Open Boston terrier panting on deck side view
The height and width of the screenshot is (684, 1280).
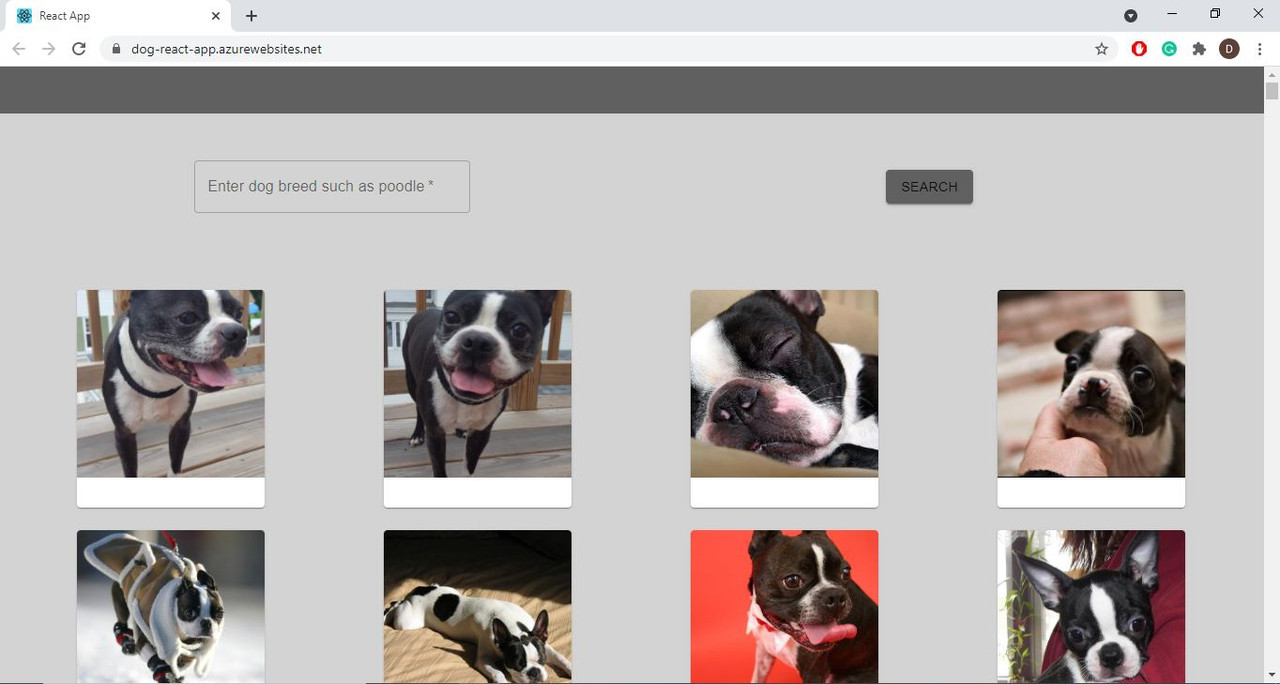pos(171,384)
